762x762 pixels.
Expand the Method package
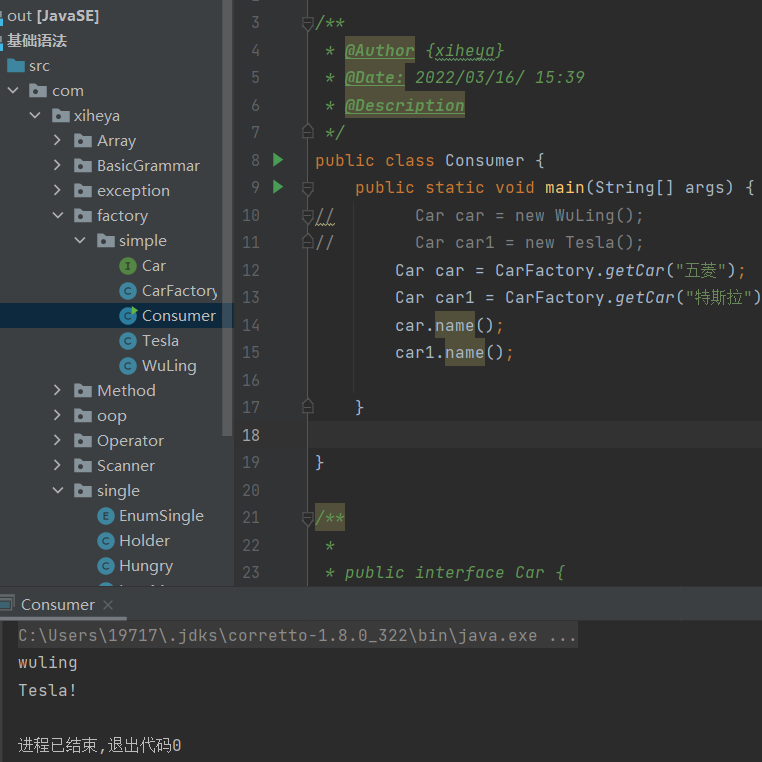coord(57,390)
